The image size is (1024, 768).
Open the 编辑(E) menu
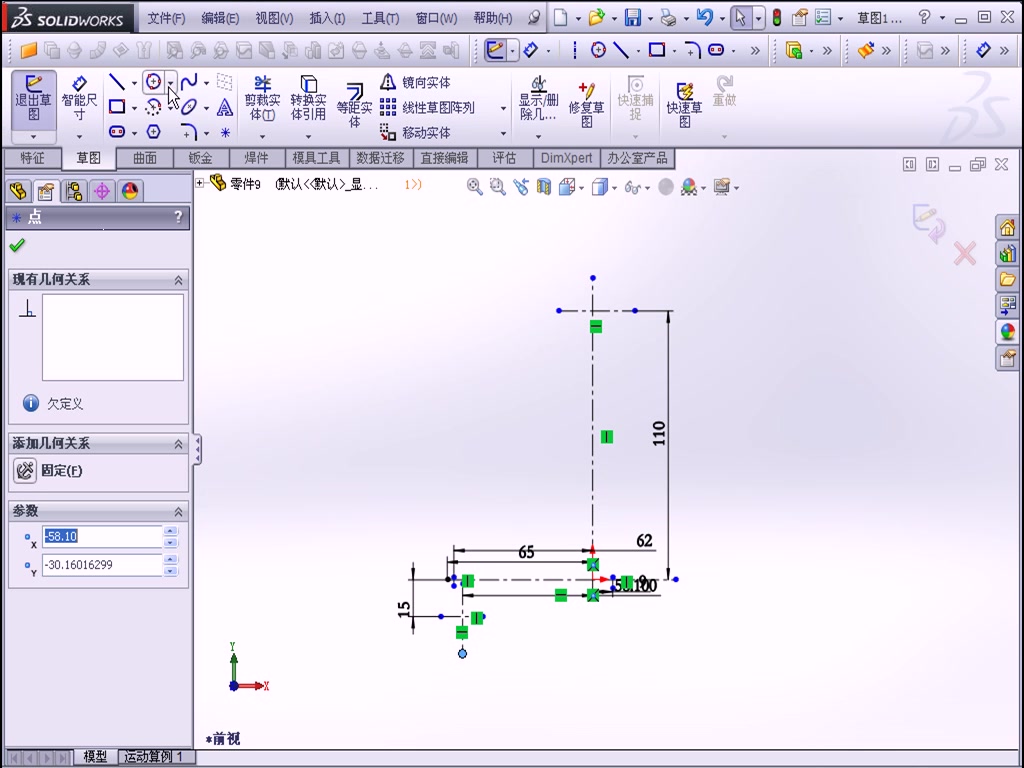(220, 18)
